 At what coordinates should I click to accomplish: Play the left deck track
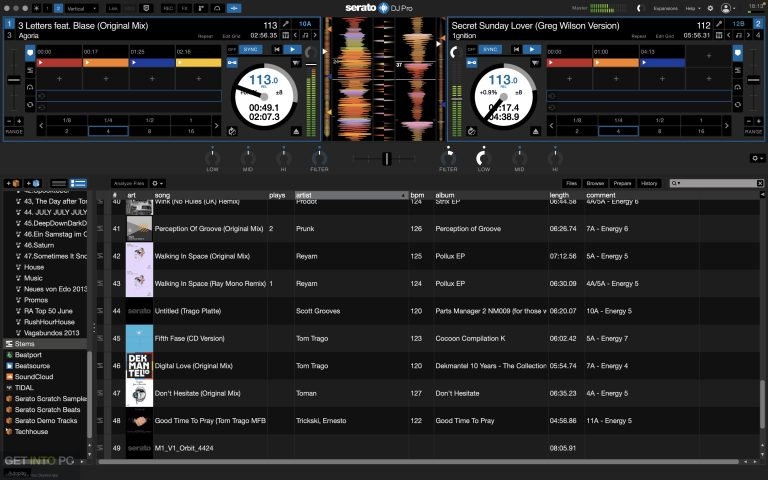pyautogui.click(x=292, y=49)
